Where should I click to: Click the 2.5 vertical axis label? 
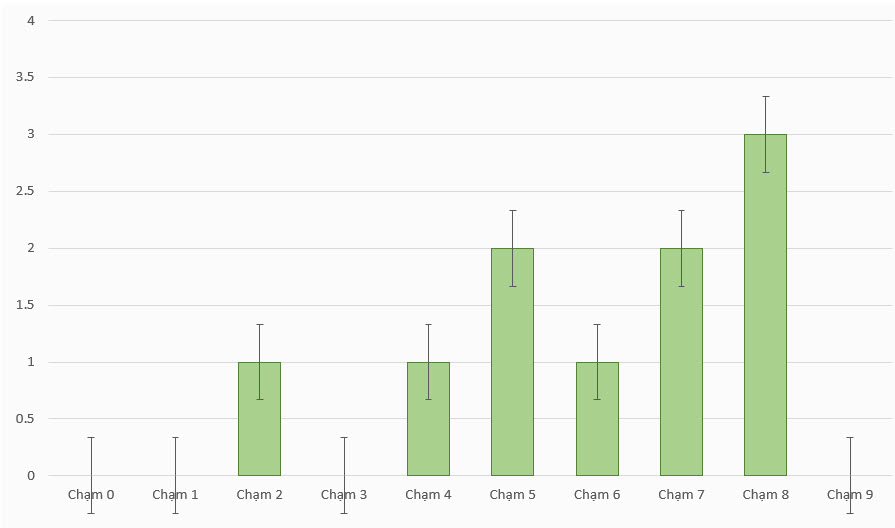[26, 191]
